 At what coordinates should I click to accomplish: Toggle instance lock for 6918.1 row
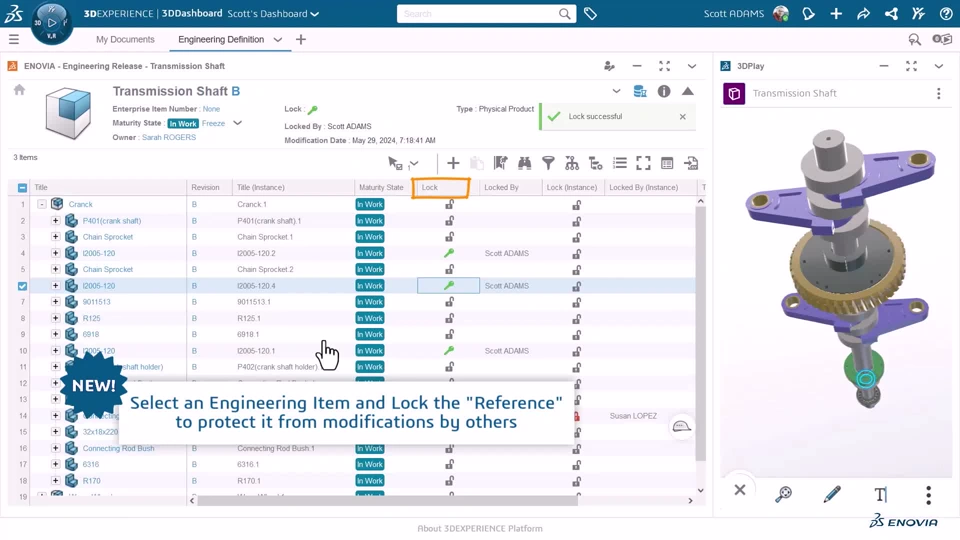tap(577, 335)
